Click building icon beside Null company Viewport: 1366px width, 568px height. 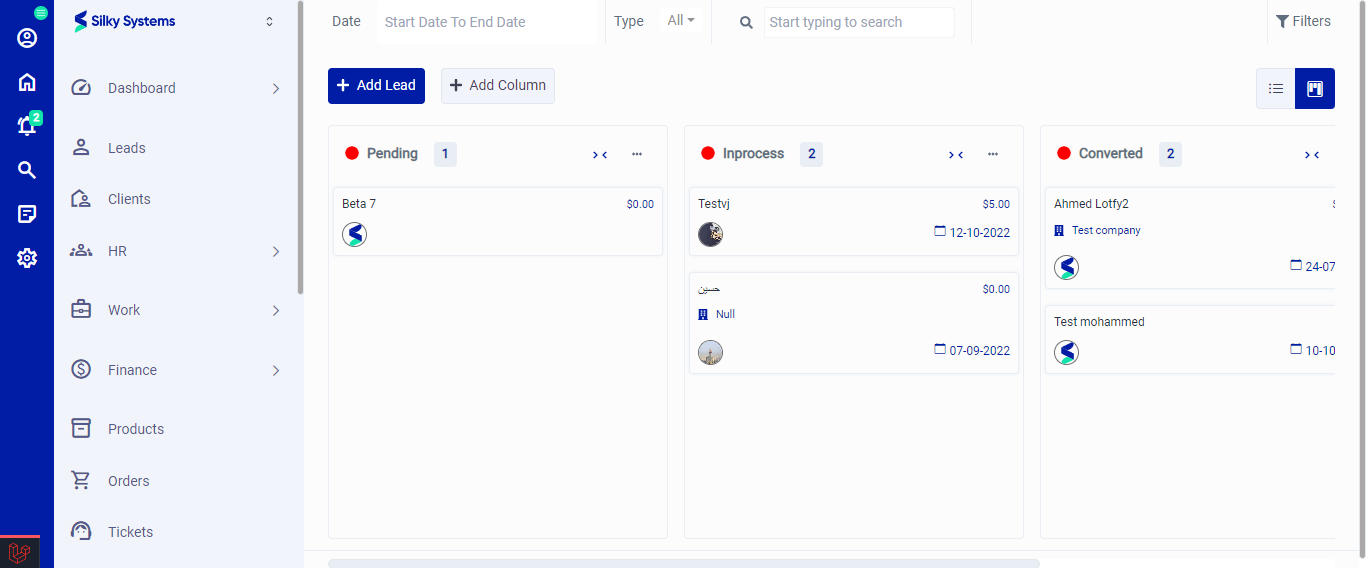[703, 314]
